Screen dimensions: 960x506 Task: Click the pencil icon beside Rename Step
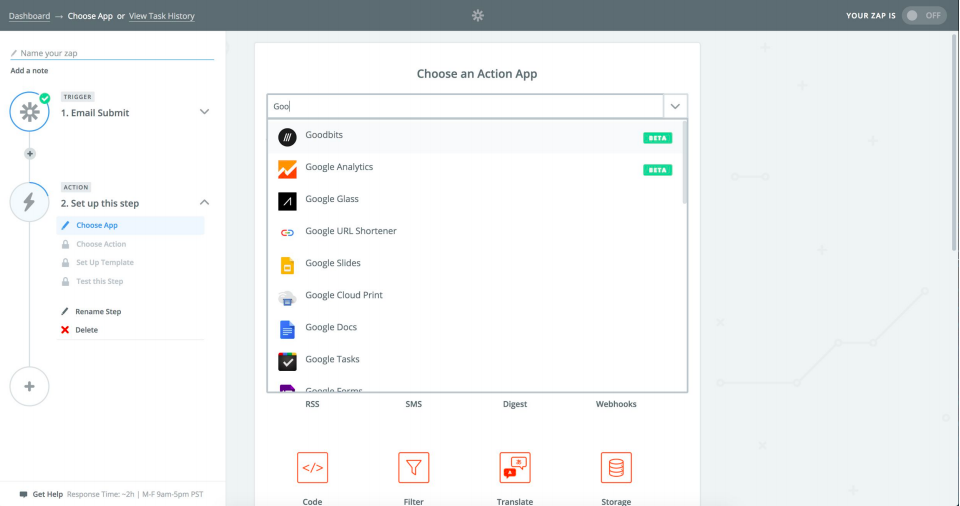[x=65, y=311]
